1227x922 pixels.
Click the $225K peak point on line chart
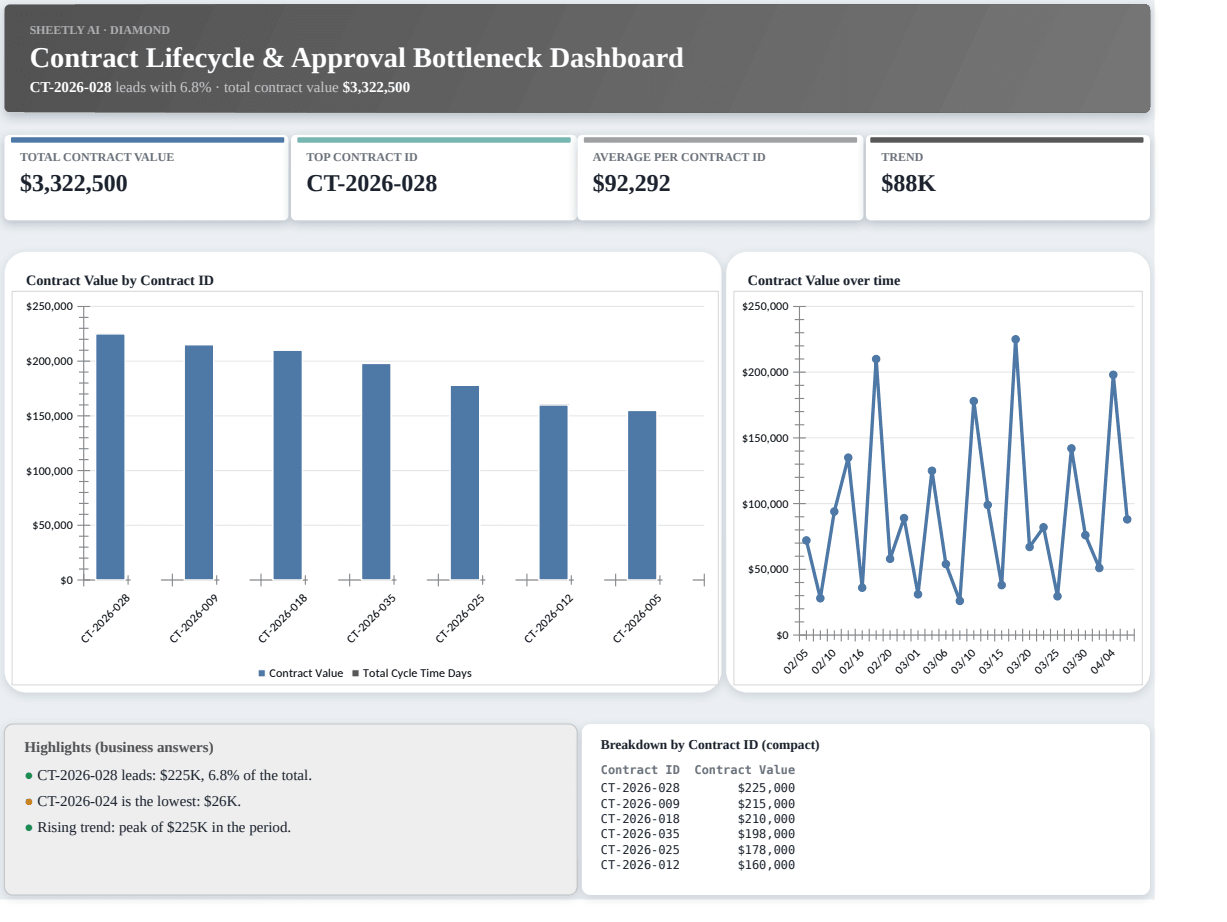tap(1015, 339)
